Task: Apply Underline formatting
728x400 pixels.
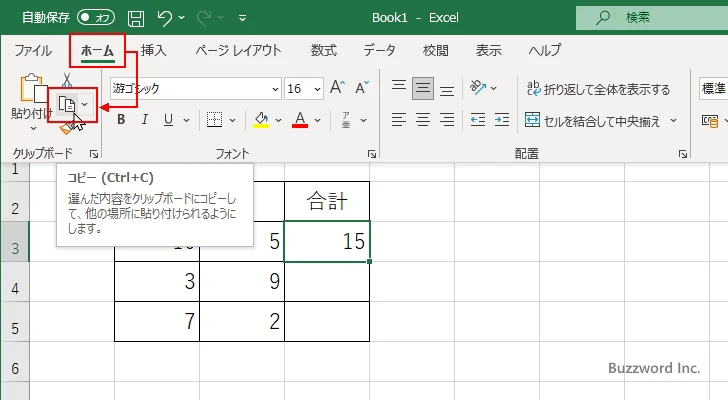Action: click(x=168, y=120)
